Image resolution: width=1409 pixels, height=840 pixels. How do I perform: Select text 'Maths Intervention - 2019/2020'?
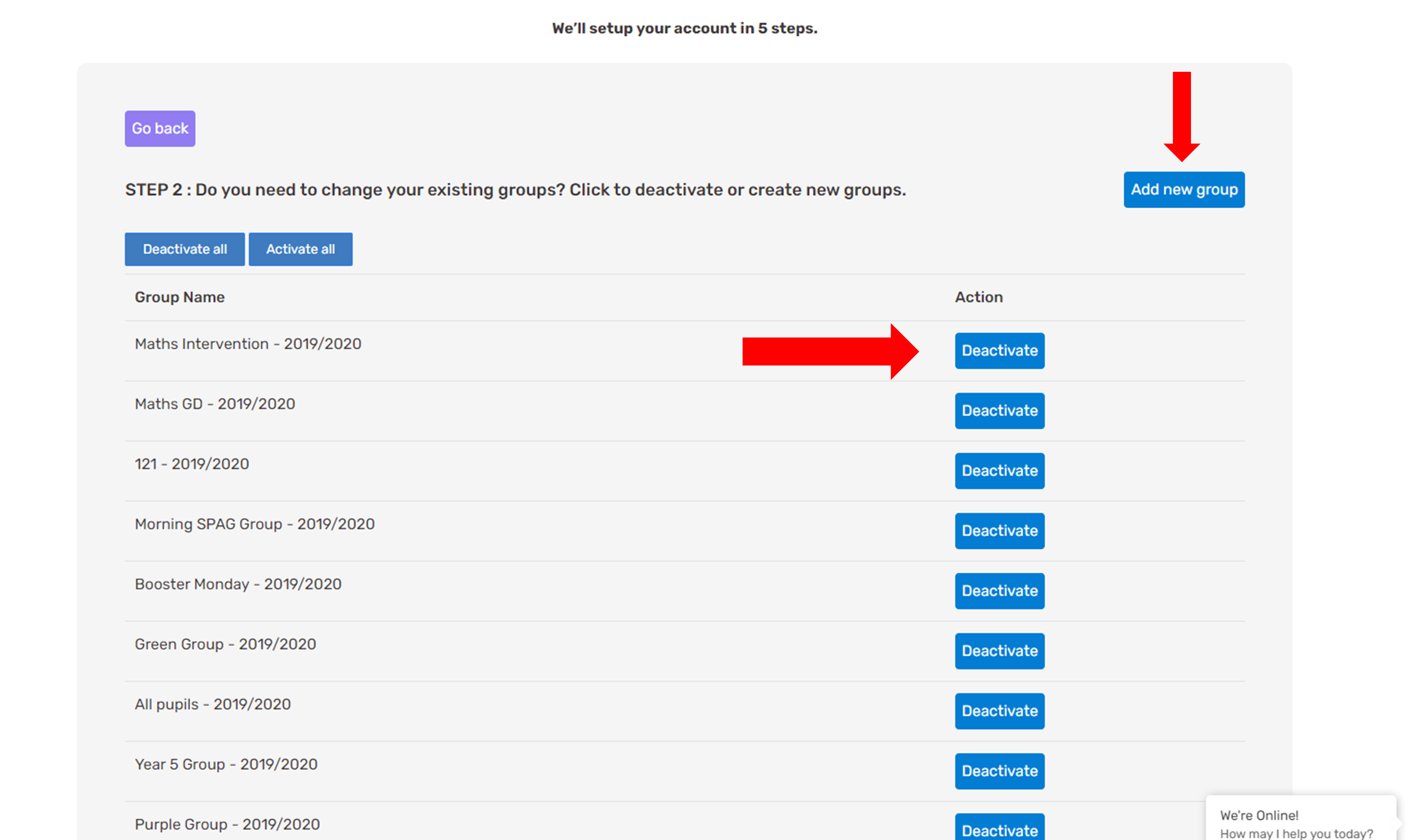pos(248,344)
